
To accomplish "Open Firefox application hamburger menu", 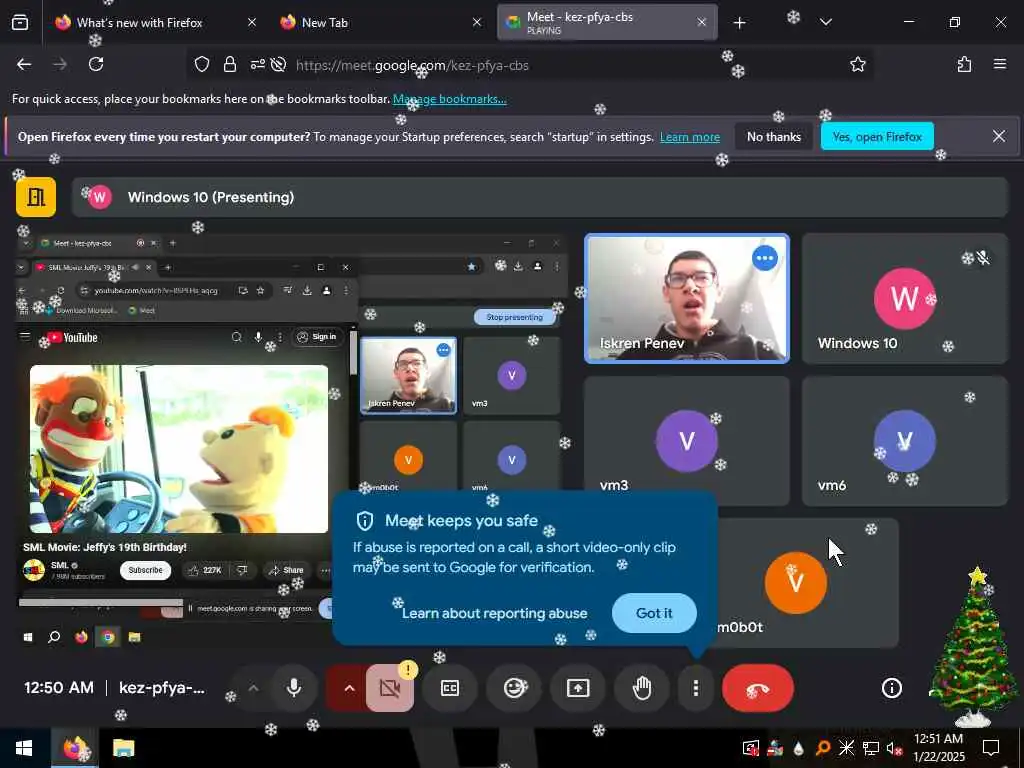I will tap(999, 64).
